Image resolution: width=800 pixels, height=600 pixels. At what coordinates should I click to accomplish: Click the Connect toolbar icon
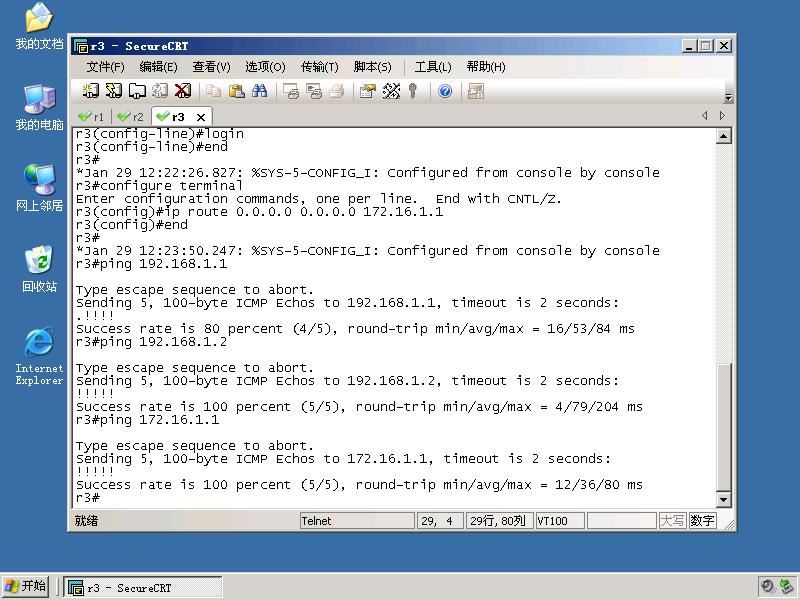(x=91, y=91)
